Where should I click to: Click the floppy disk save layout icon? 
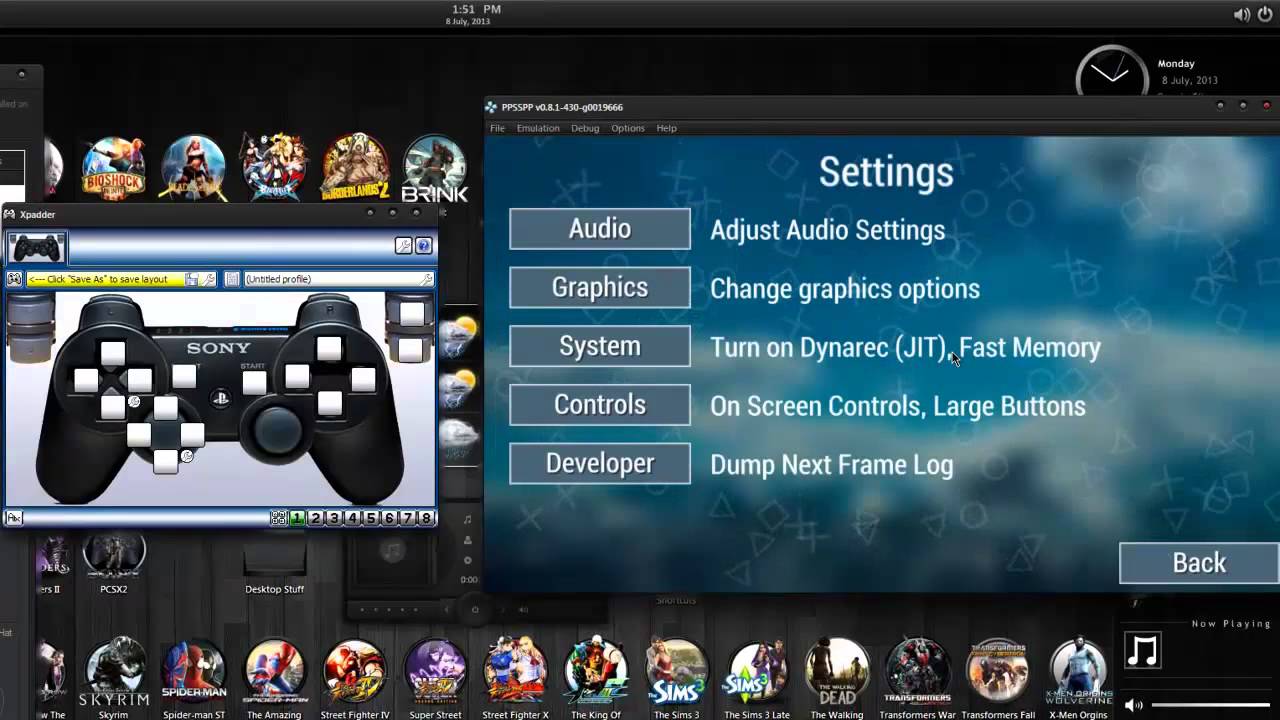click(x=191, y=279)
